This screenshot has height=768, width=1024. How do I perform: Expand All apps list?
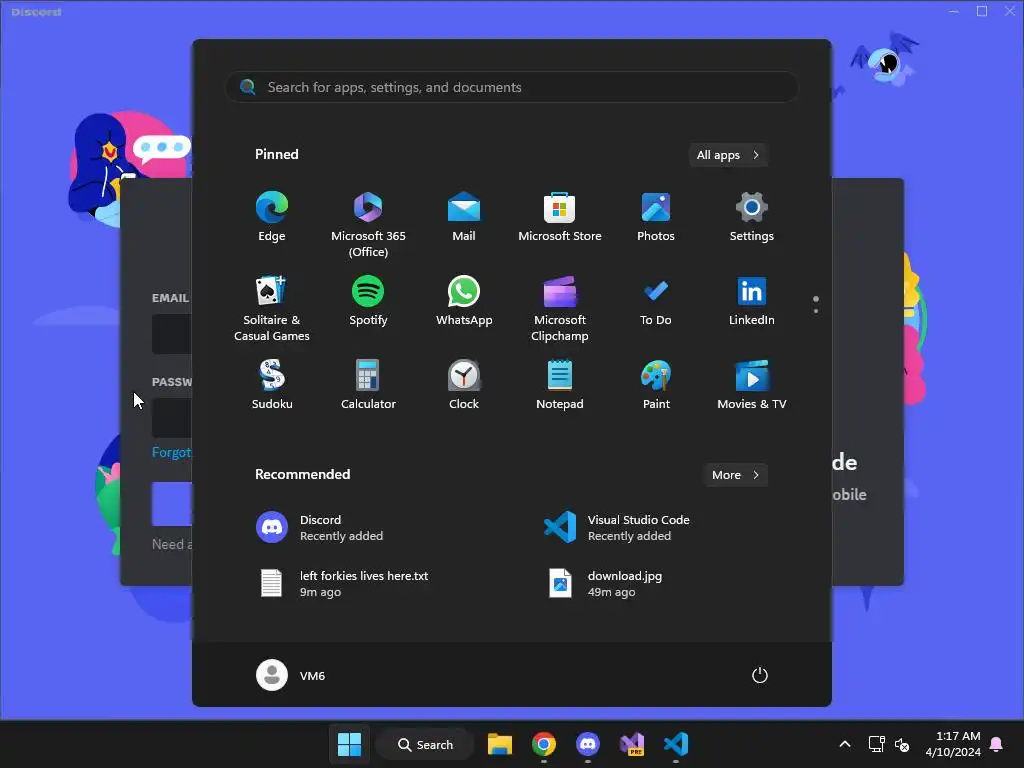[x=728, y=155]
